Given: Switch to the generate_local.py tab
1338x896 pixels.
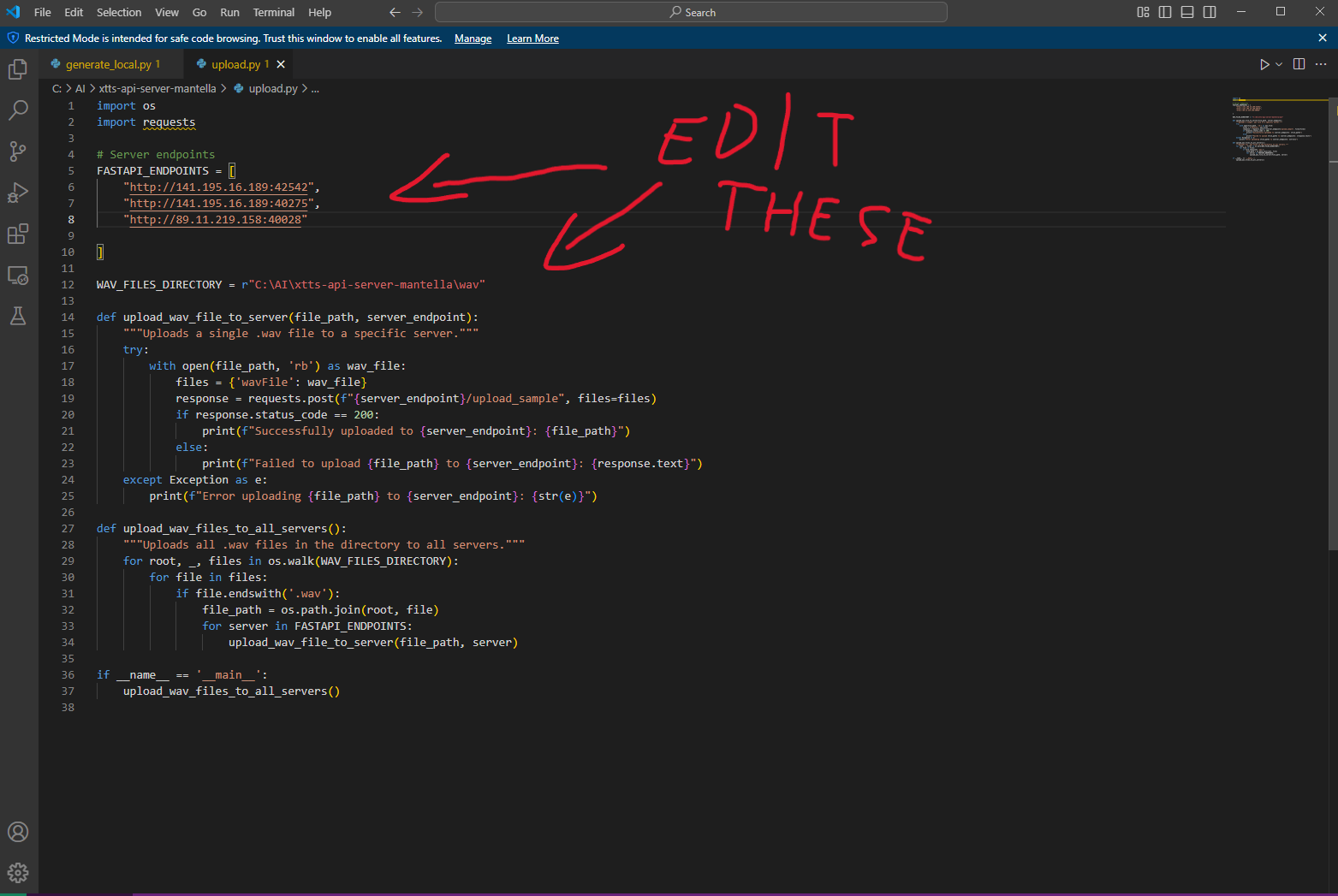Looking at the screenshot, I should point(108,64).
